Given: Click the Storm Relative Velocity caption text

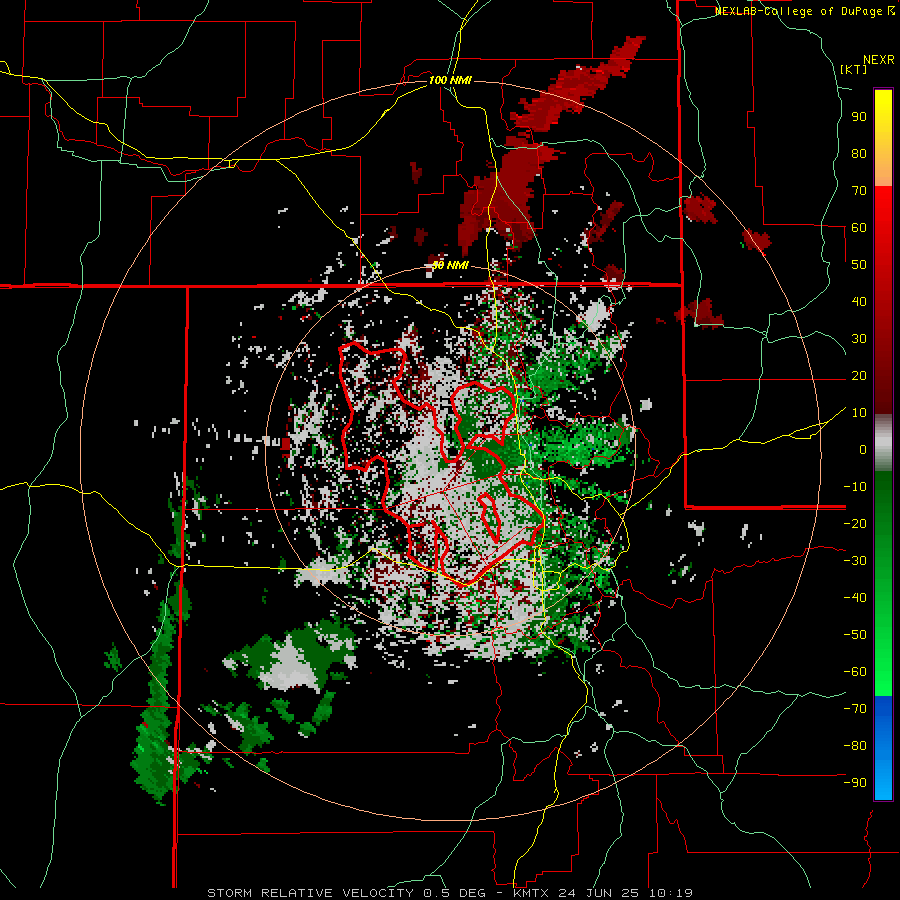Looking at the screenshot, I should click(x=450, y=893).
